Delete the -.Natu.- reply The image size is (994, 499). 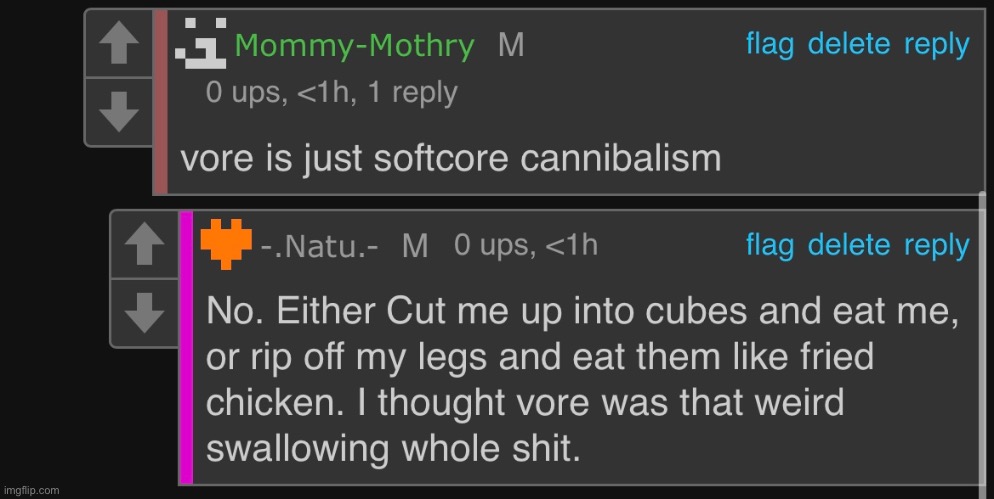click(x=849, y=245)
